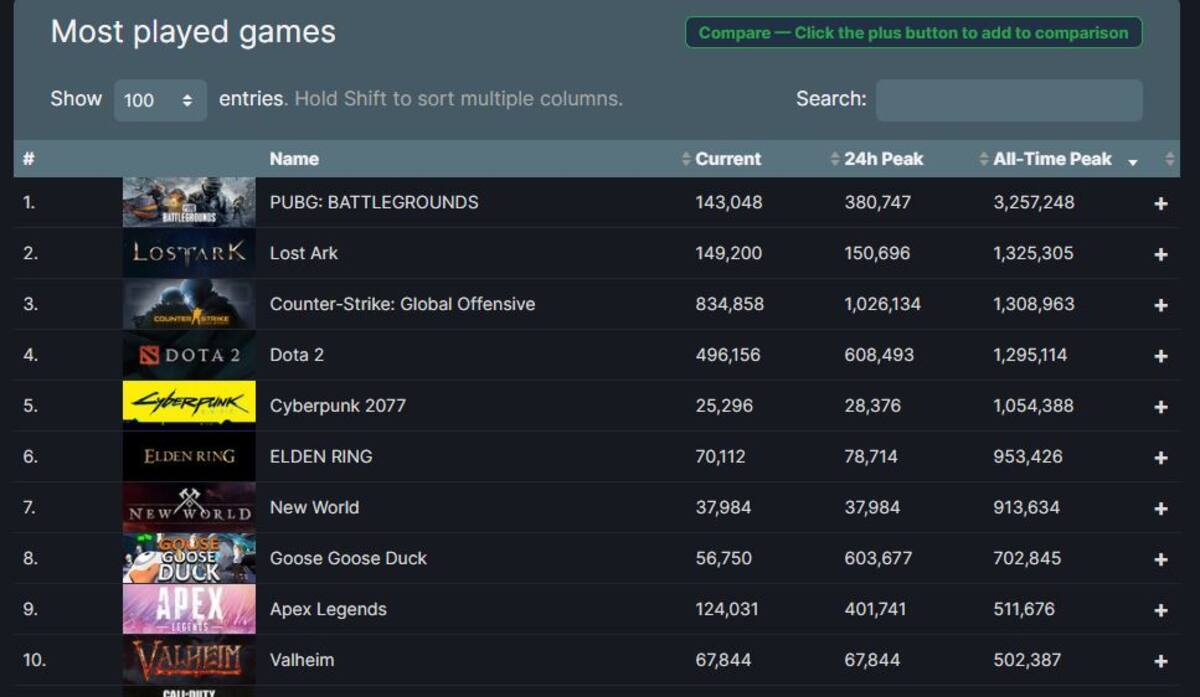Screen dimensions: 1200x697
Task: Add Lost Ark to comparison with plus
Action: pos(1160,254)
